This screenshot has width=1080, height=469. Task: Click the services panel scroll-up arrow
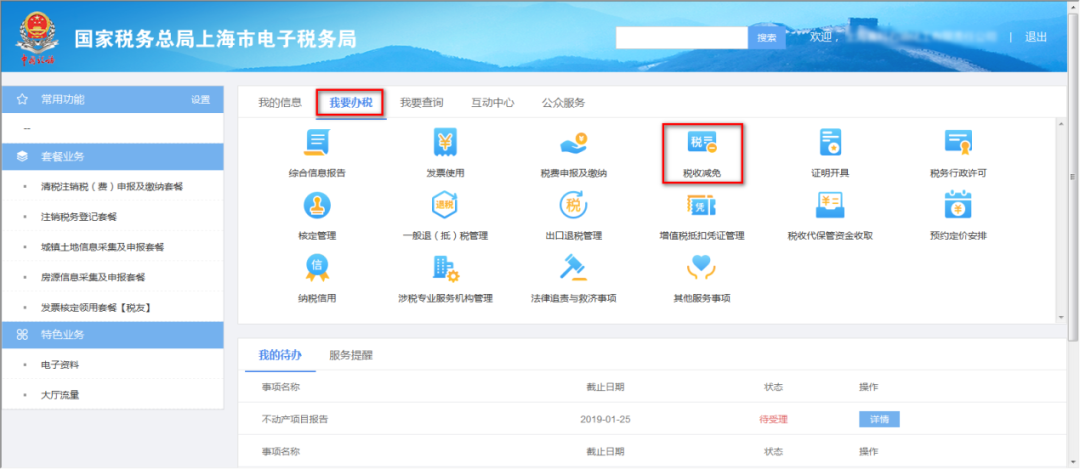1061,123
